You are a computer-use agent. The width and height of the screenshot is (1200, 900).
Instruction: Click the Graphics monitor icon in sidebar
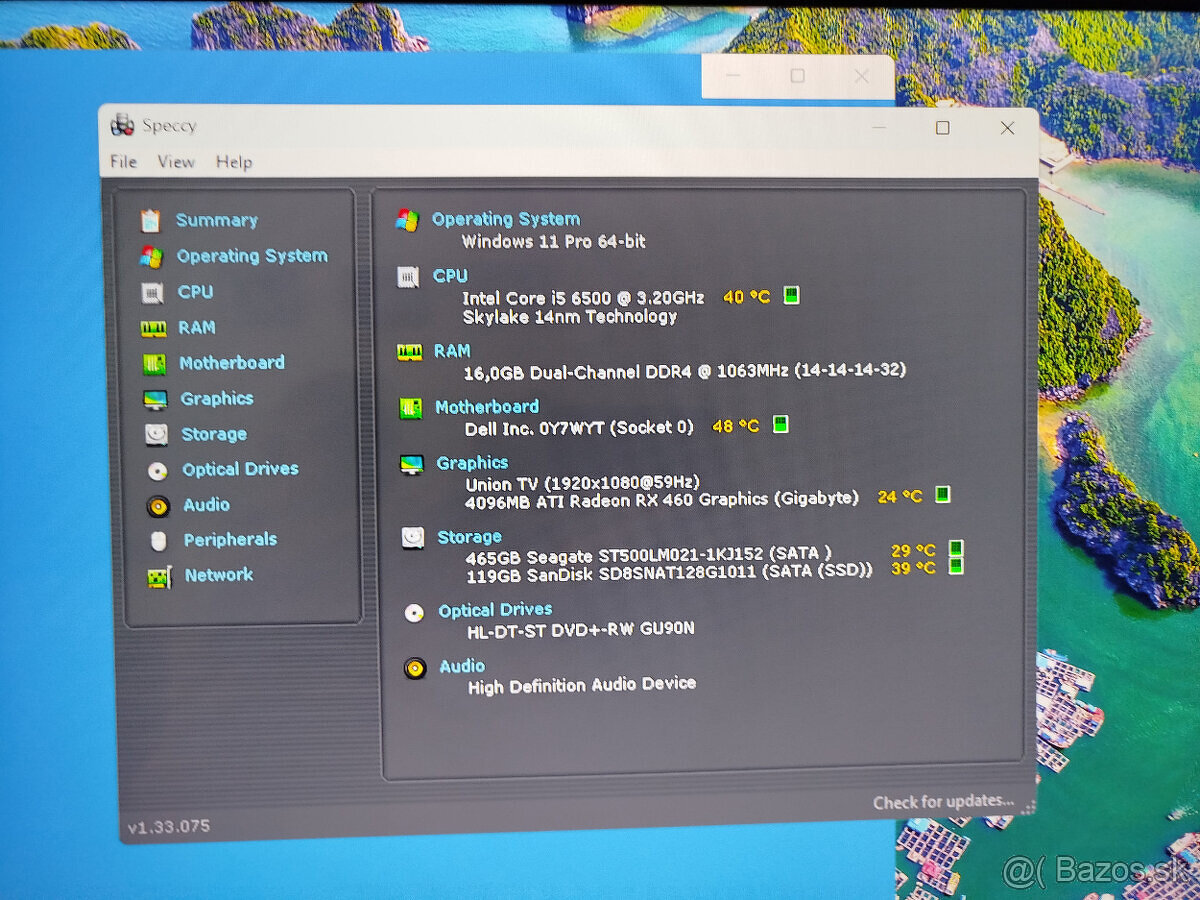155,400
